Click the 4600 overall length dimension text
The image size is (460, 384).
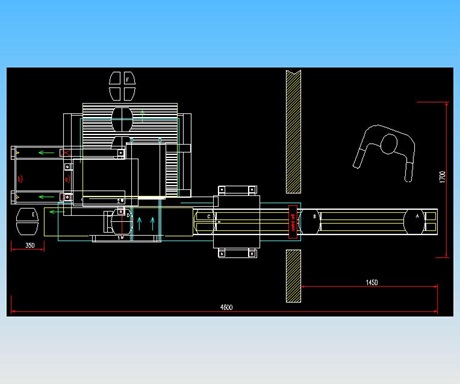[226, 307]
